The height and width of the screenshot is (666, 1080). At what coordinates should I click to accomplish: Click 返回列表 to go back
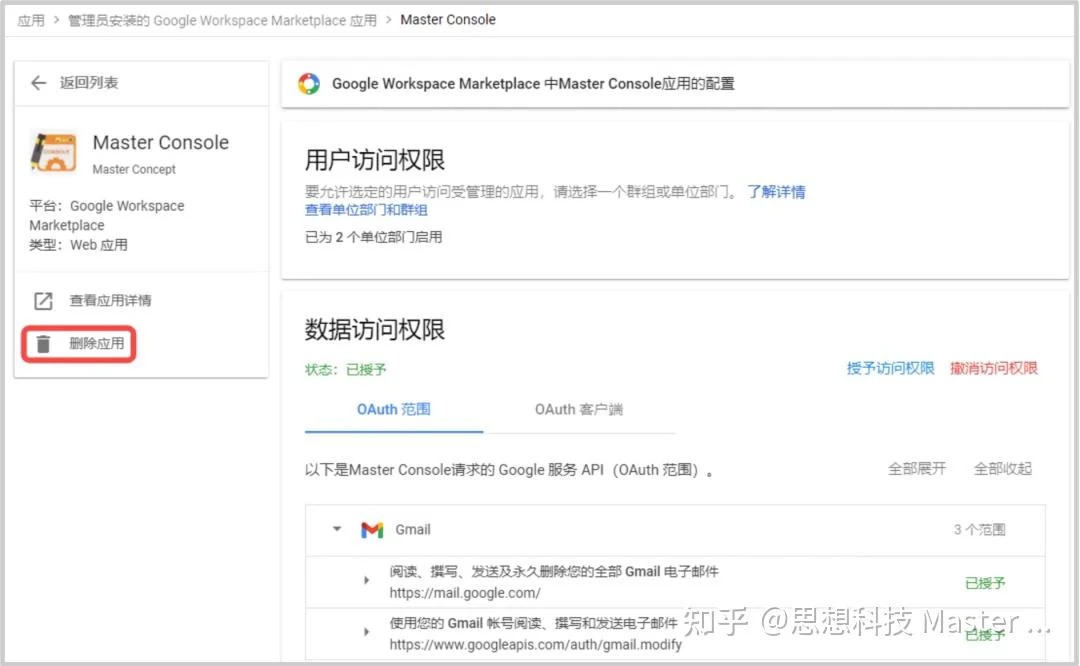point(89,83)
